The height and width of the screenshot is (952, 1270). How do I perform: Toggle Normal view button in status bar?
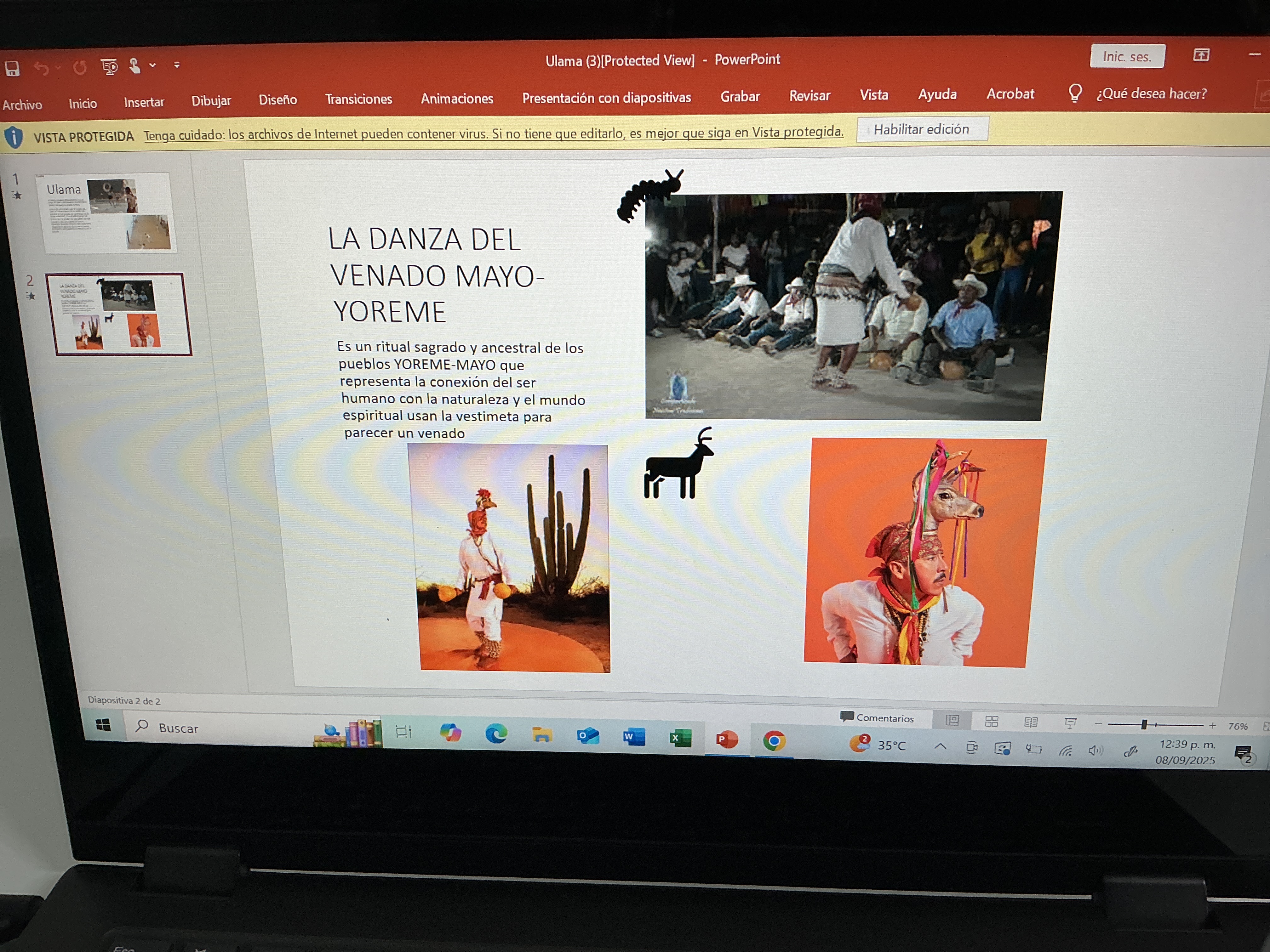(952, 720)
